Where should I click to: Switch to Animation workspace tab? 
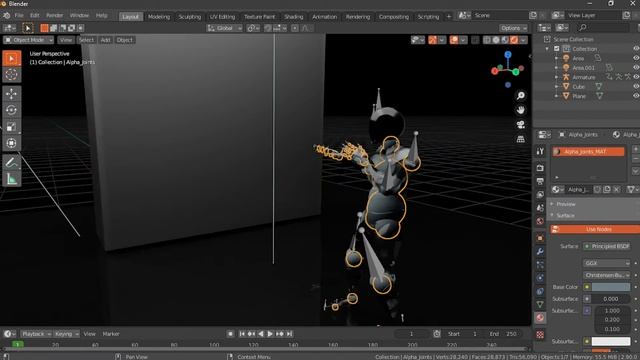click(x=324, y=17)
